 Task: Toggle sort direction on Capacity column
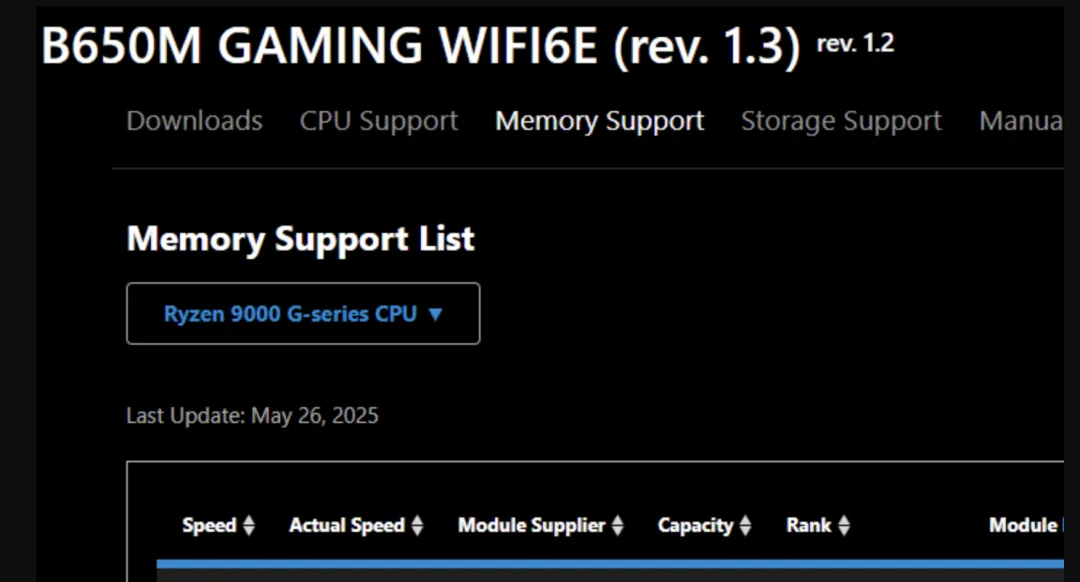[744, 524]
